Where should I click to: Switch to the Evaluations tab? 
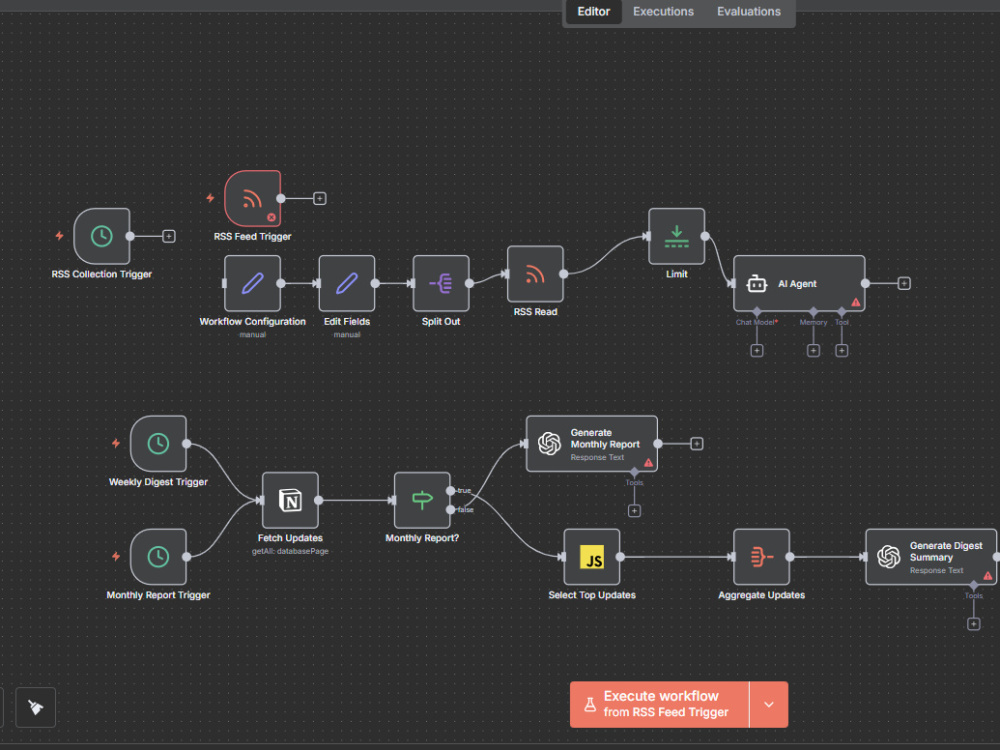(749, 11)
